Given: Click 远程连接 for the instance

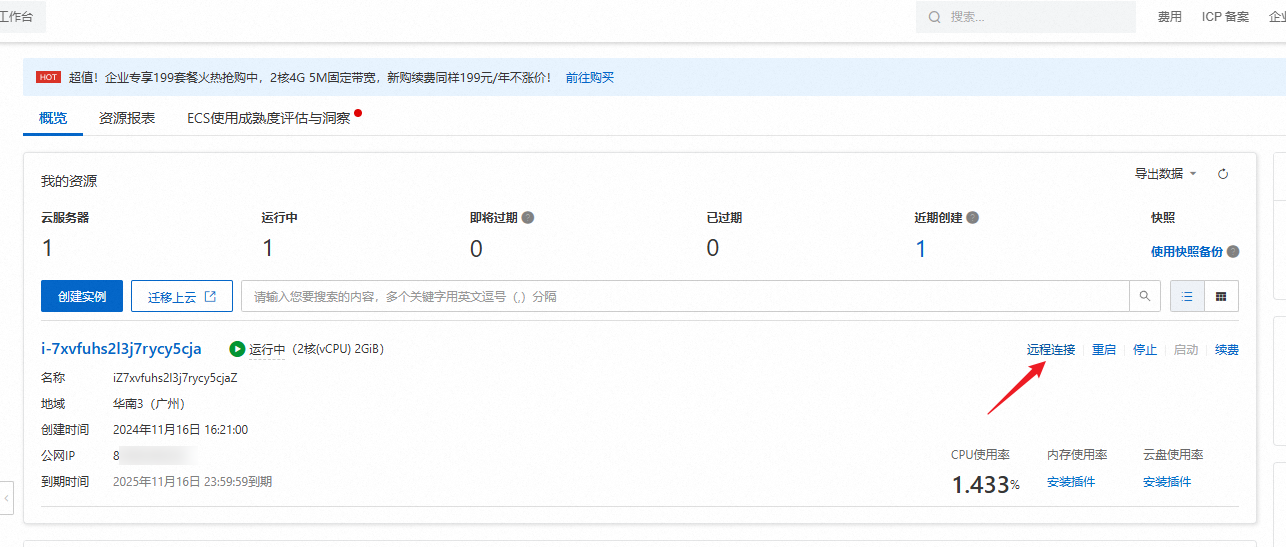Looking at the screenshot, I should [1051, 350].
